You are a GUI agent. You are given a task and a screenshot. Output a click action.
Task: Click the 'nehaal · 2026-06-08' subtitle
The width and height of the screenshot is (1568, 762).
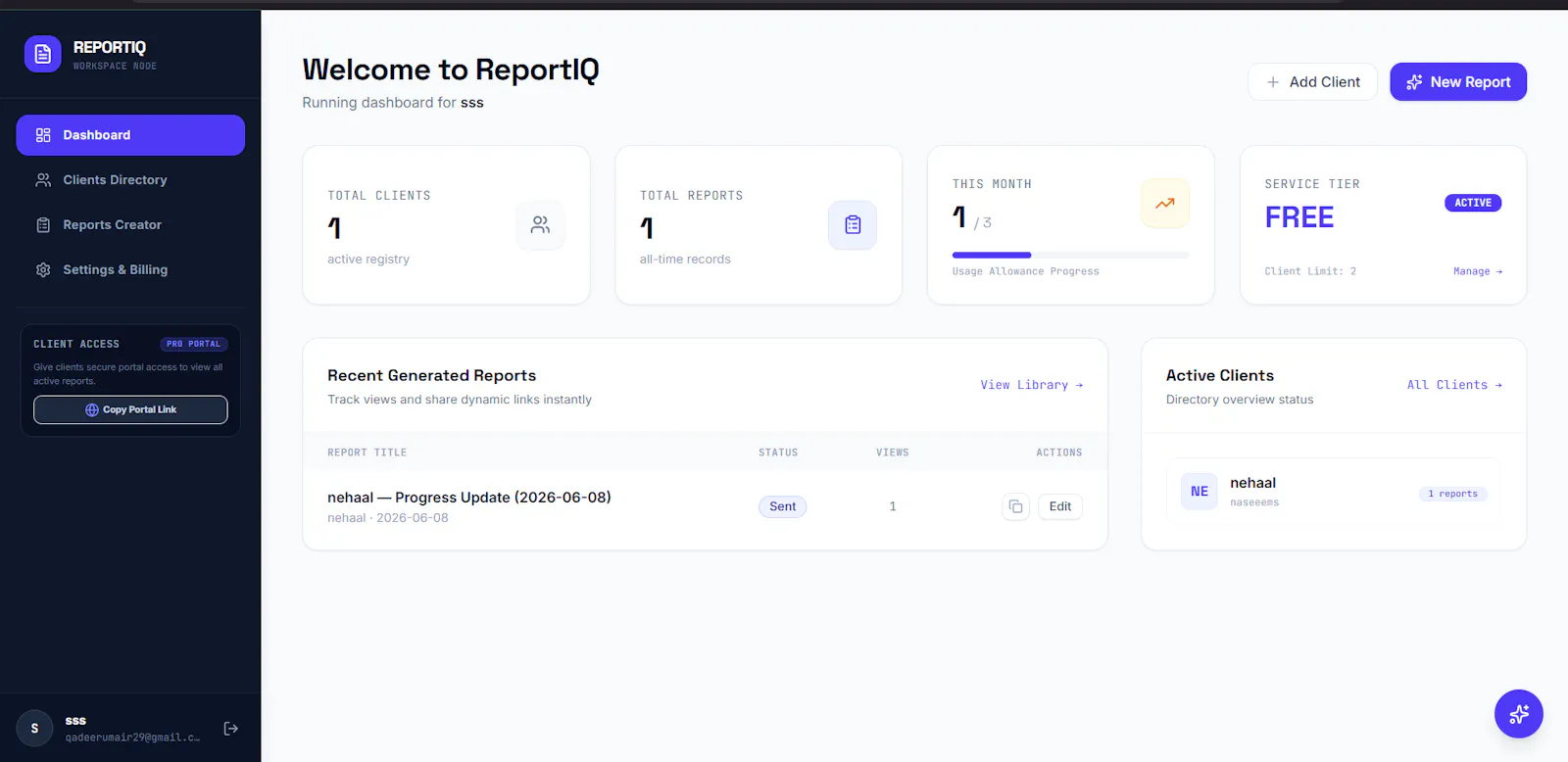coord(388,518)
